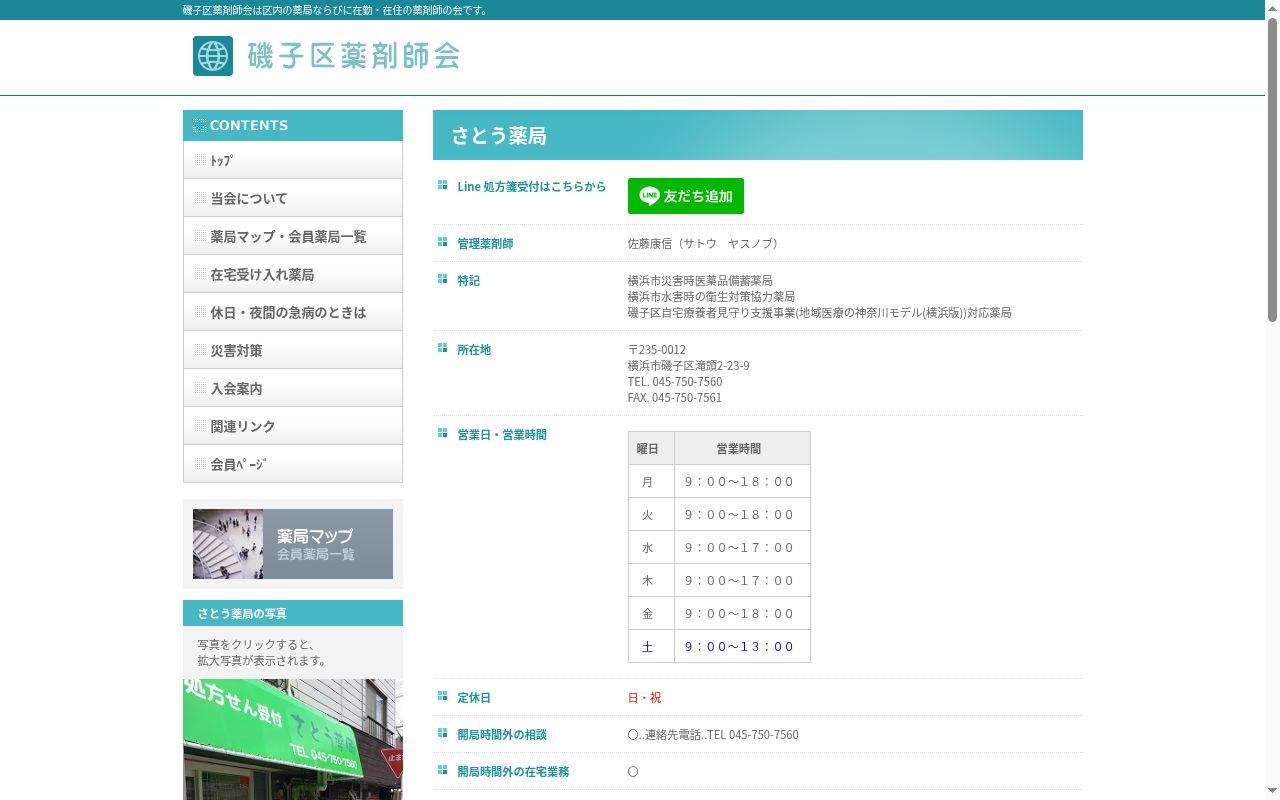The height and width of the screenshot is (800, 1280).
Task: Click the さとう薬局の写真 panel heading
Action: [293, 613]
